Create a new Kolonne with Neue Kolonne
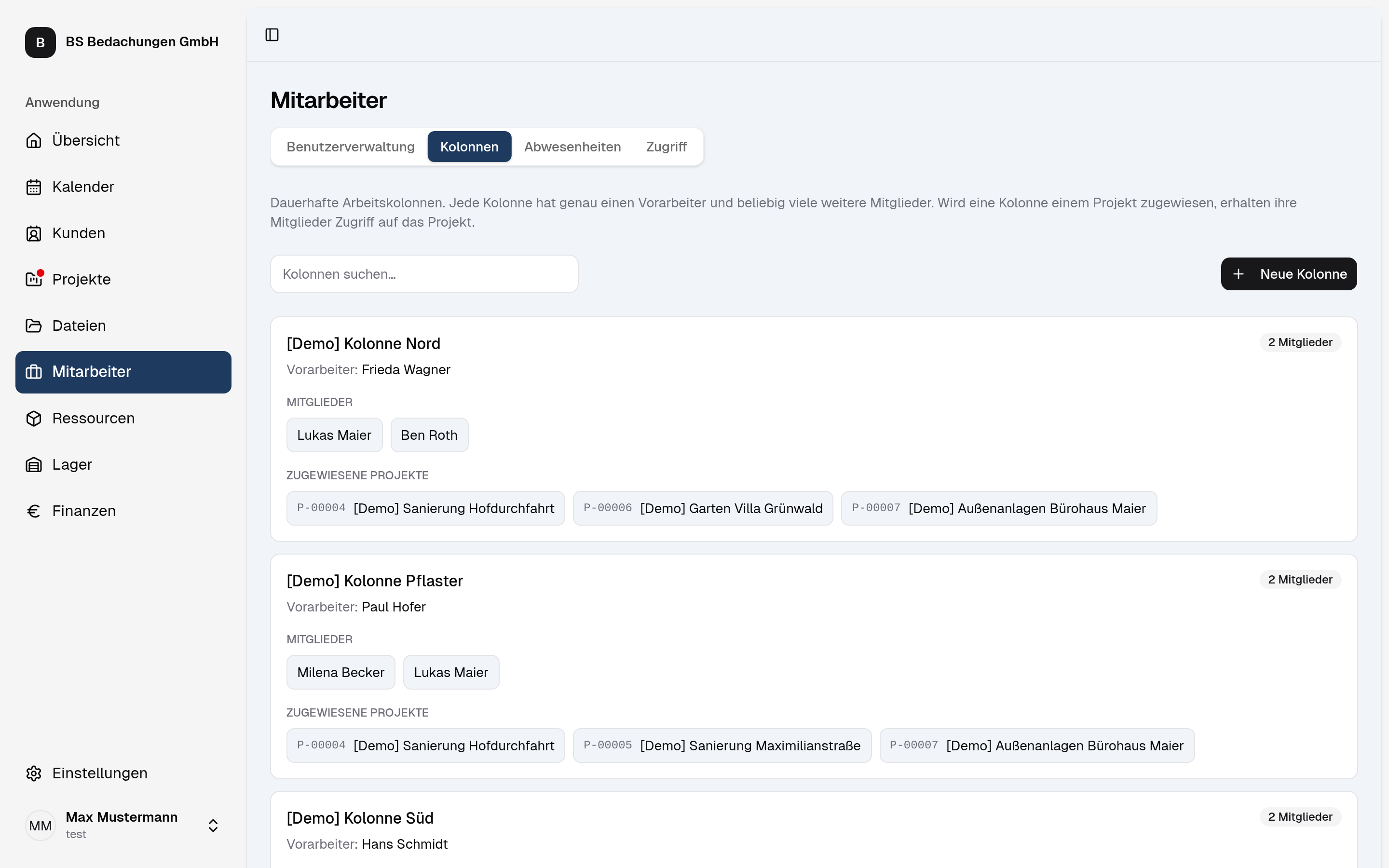Screen dimensions: 1389x868 tap(1289, 274)
